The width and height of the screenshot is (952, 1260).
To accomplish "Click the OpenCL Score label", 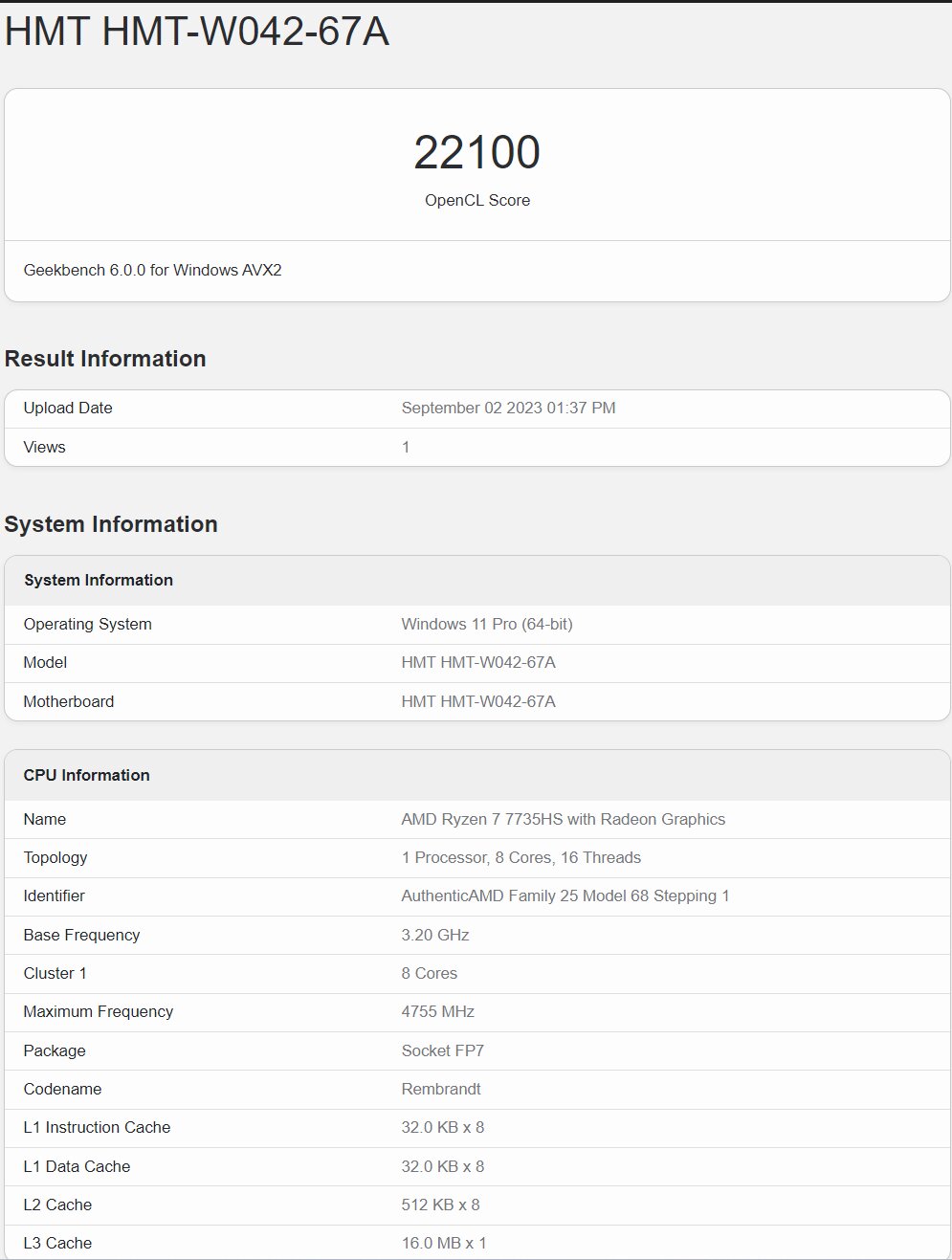I will point(476,200).
